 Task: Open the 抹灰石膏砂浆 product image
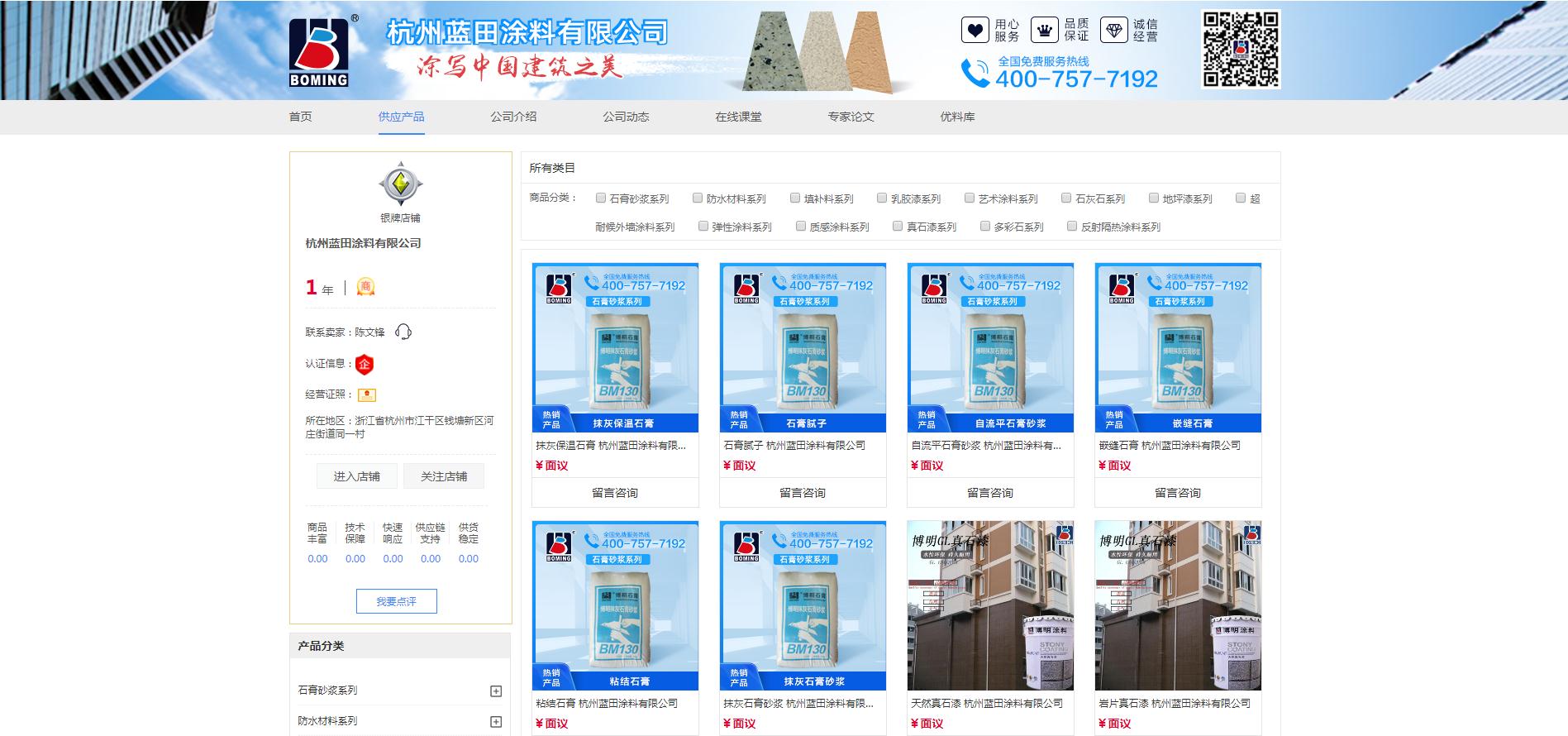[803, 606]
